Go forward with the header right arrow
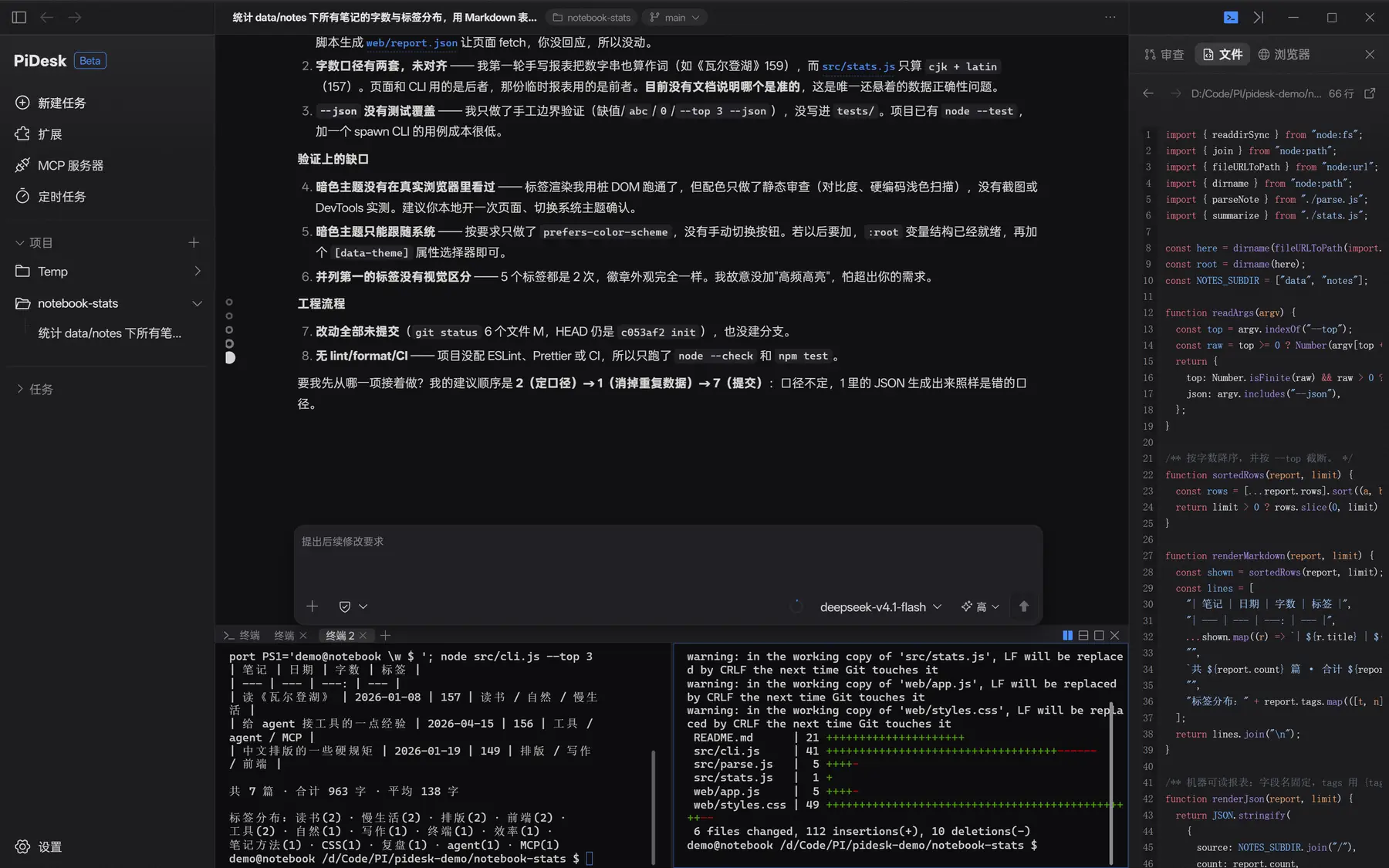 click(75, 17)
